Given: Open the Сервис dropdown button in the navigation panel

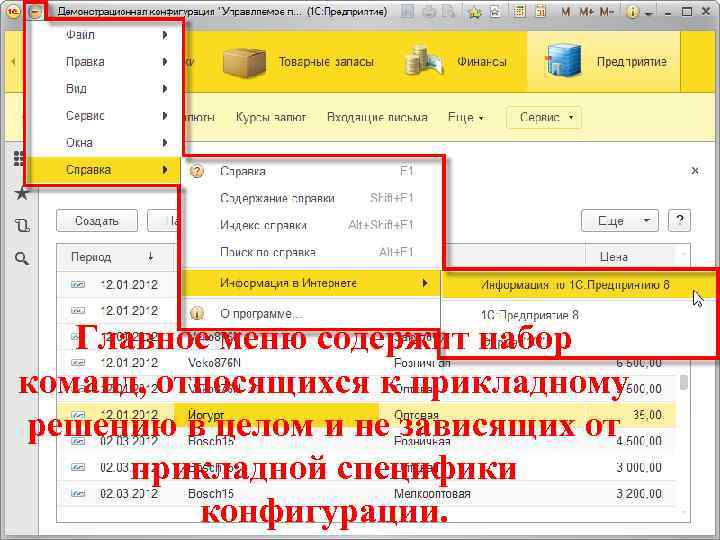Looking at the screenshot, I should tap(544, 118).
